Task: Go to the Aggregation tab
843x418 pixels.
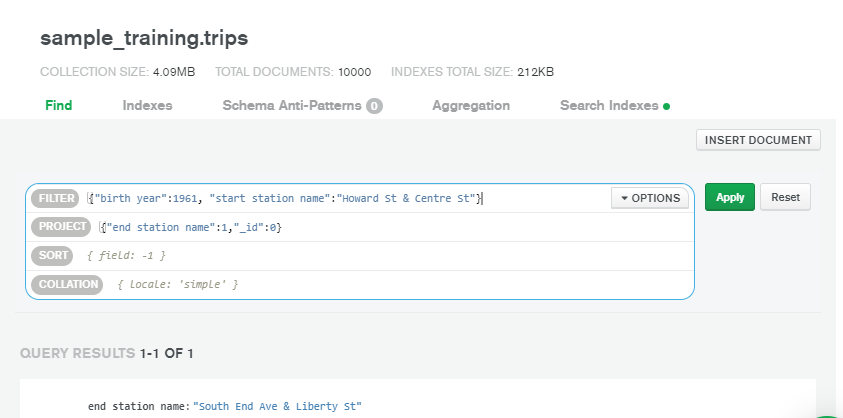Action: coord(471,105)
